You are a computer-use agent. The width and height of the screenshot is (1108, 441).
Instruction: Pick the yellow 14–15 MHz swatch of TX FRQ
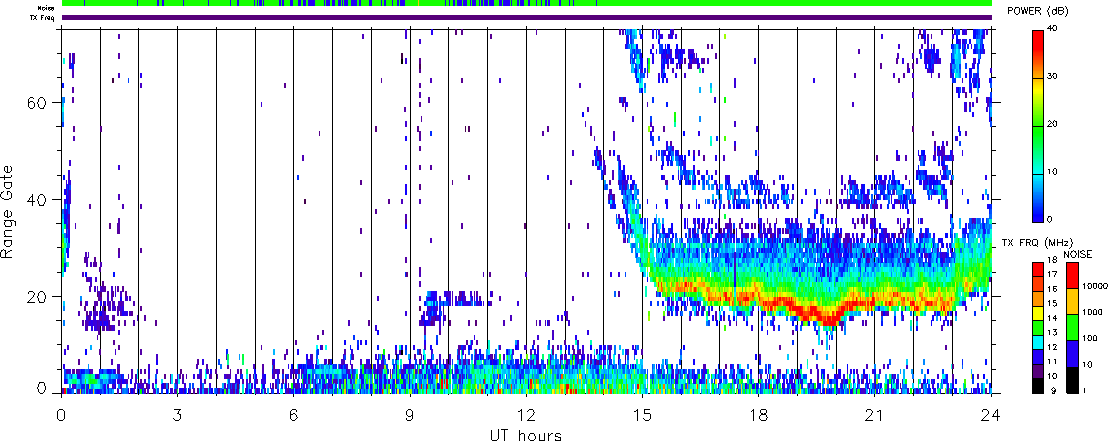(1038, 313)
